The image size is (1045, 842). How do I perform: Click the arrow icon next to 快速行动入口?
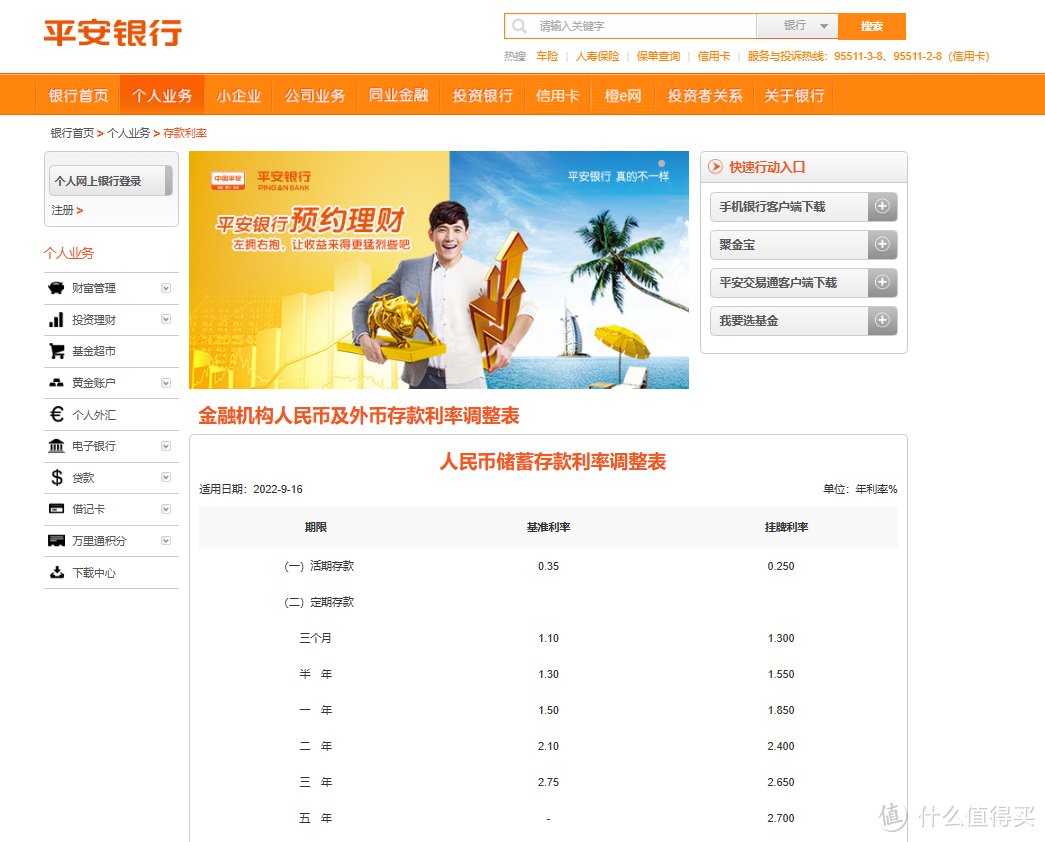(716, 167)
